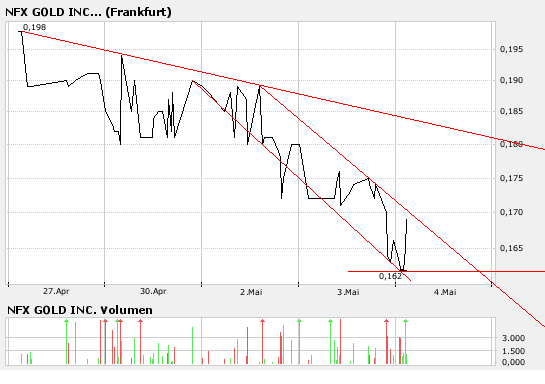Click the 2.Mai date label

point(251,292)
